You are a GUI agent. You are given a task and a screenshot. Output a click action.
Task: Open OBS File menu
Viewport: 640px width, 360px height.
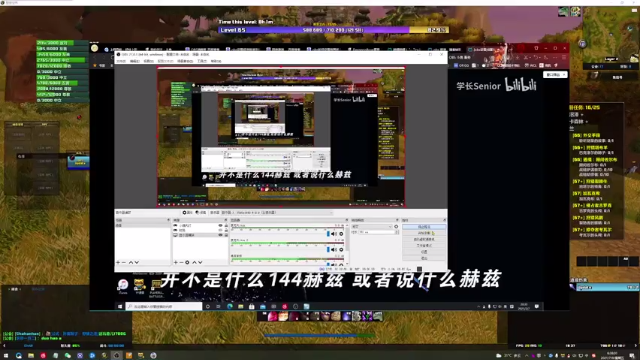[x=121, y=61]
